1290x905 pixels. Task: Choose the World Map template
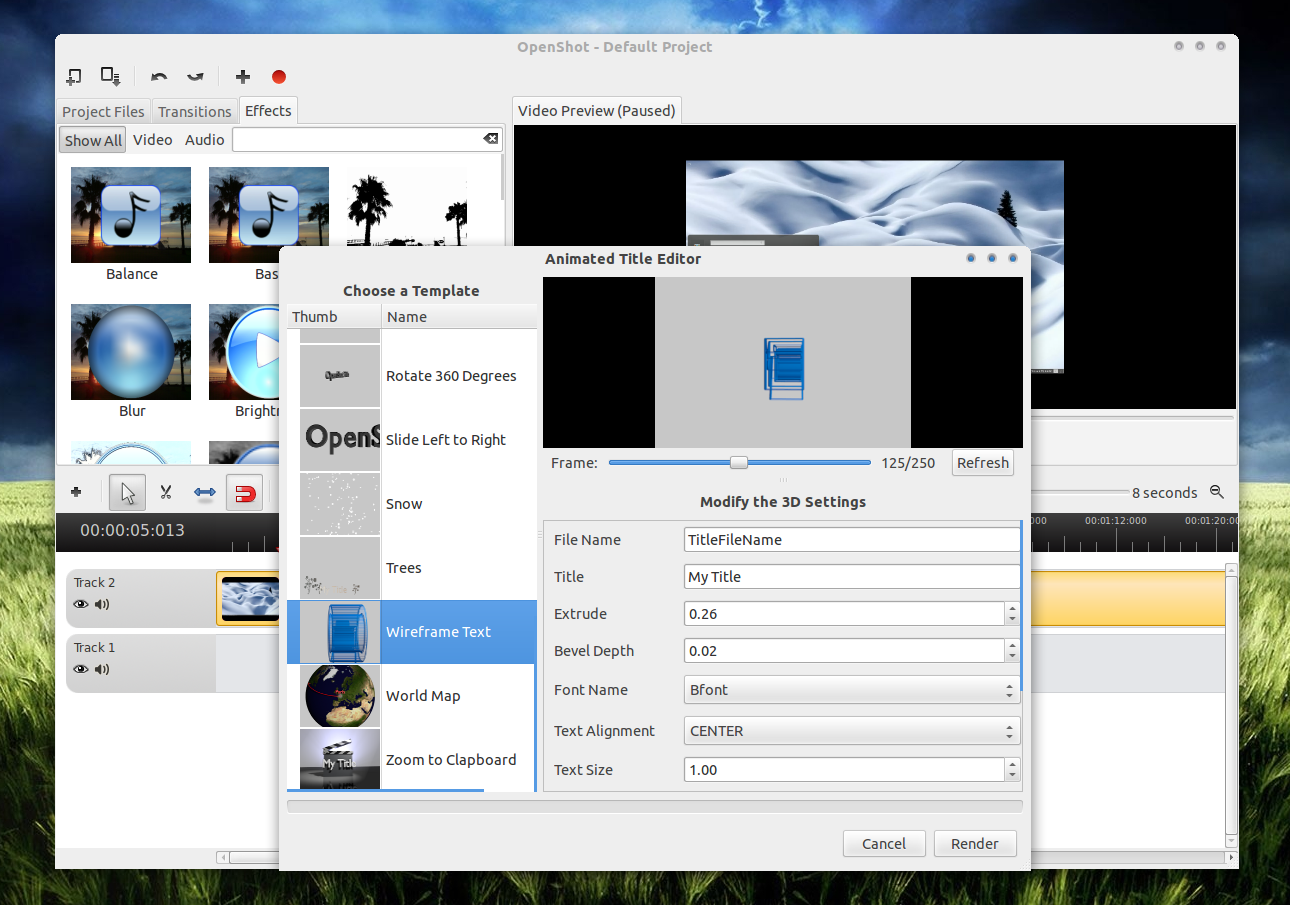pyautogui.click(x=412, y=696)
